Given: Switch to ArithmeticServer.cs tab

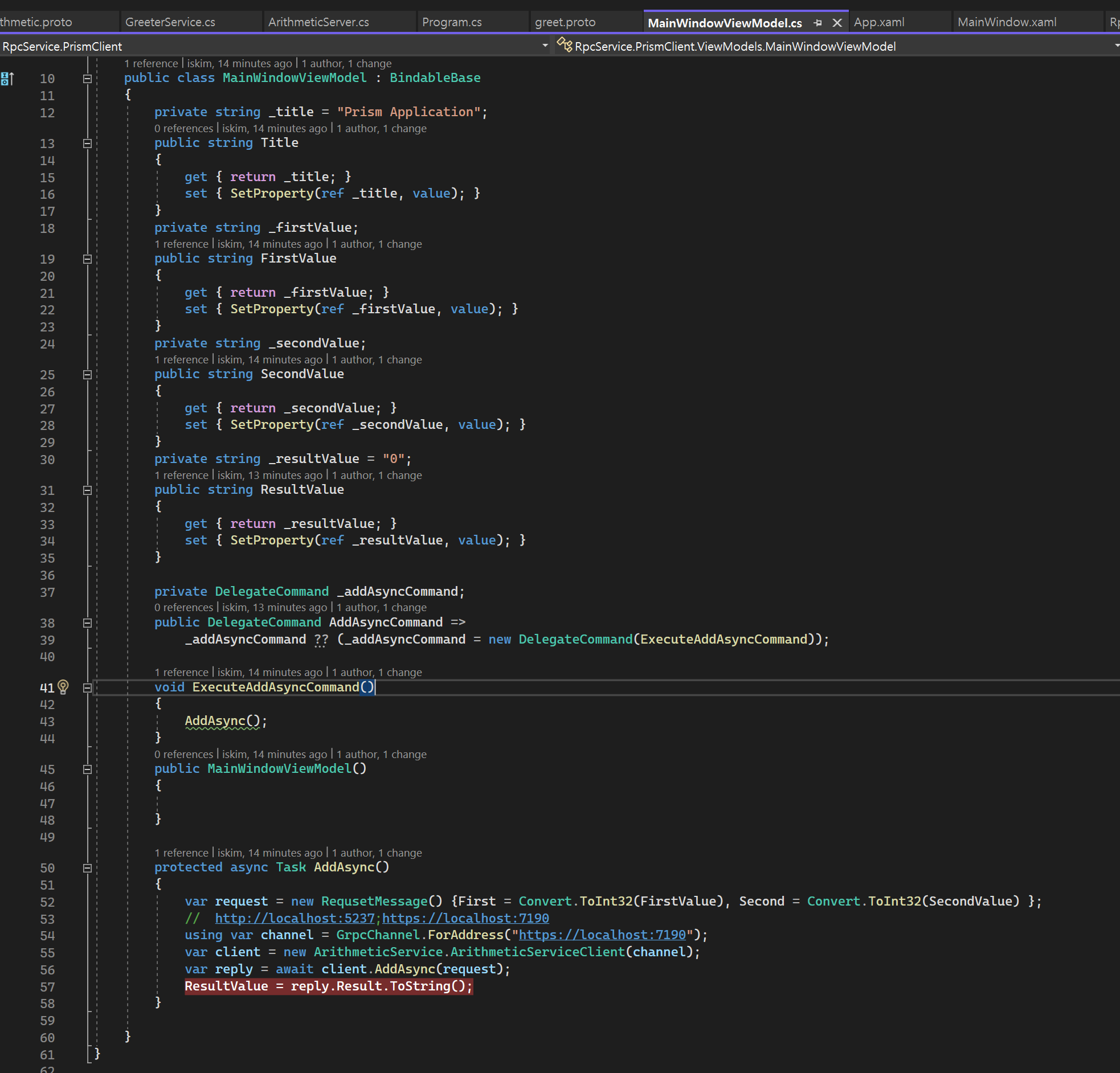Looking at the screenshot, I should click(318, 22).
